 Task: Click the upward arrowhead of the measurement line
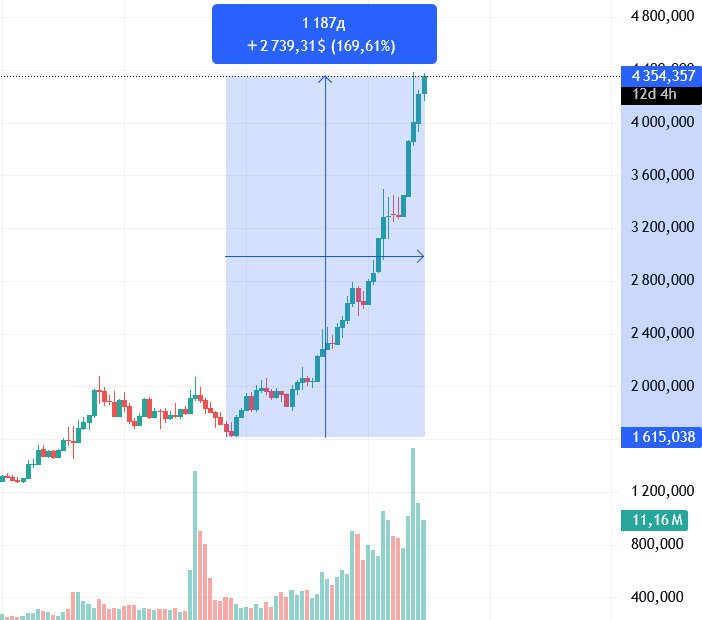(325, 81)
